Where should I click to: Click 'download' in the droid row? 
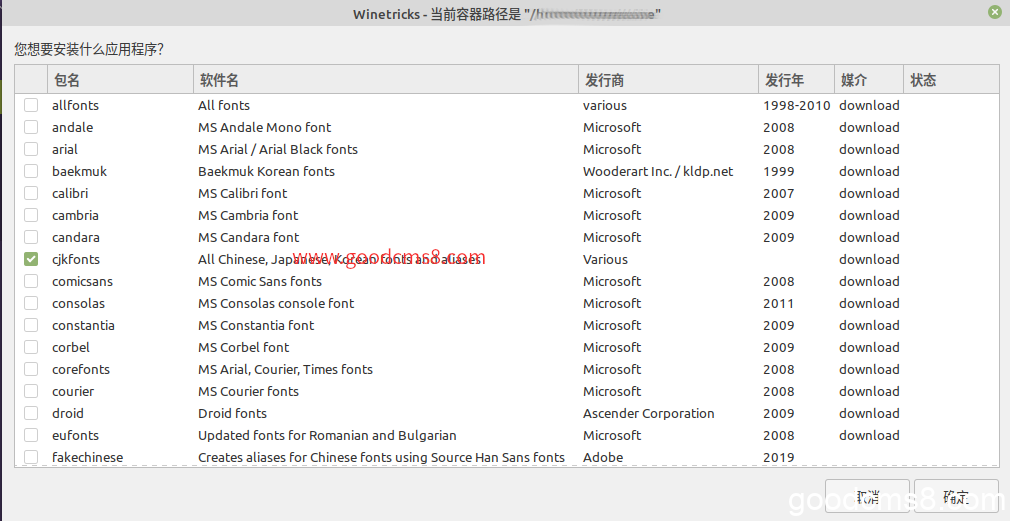pos(869,413)
